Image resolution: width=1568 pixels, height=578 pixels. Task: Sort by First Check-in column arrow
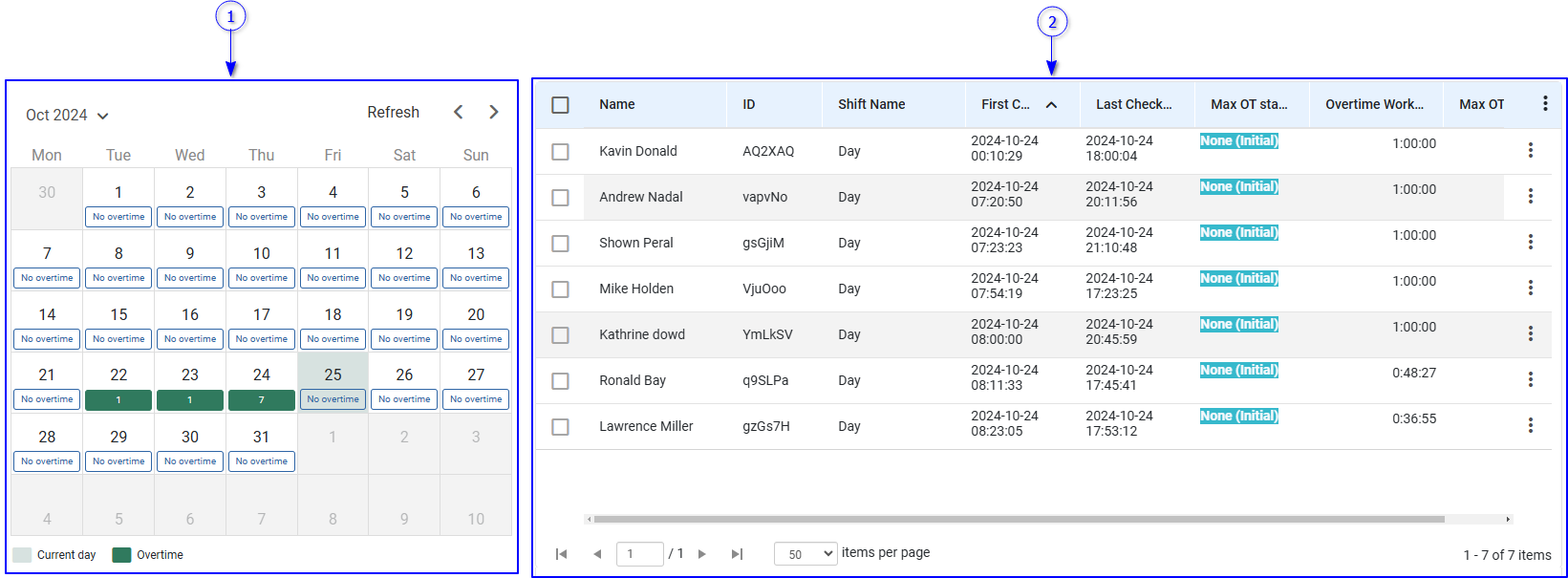click(1051, 105)
